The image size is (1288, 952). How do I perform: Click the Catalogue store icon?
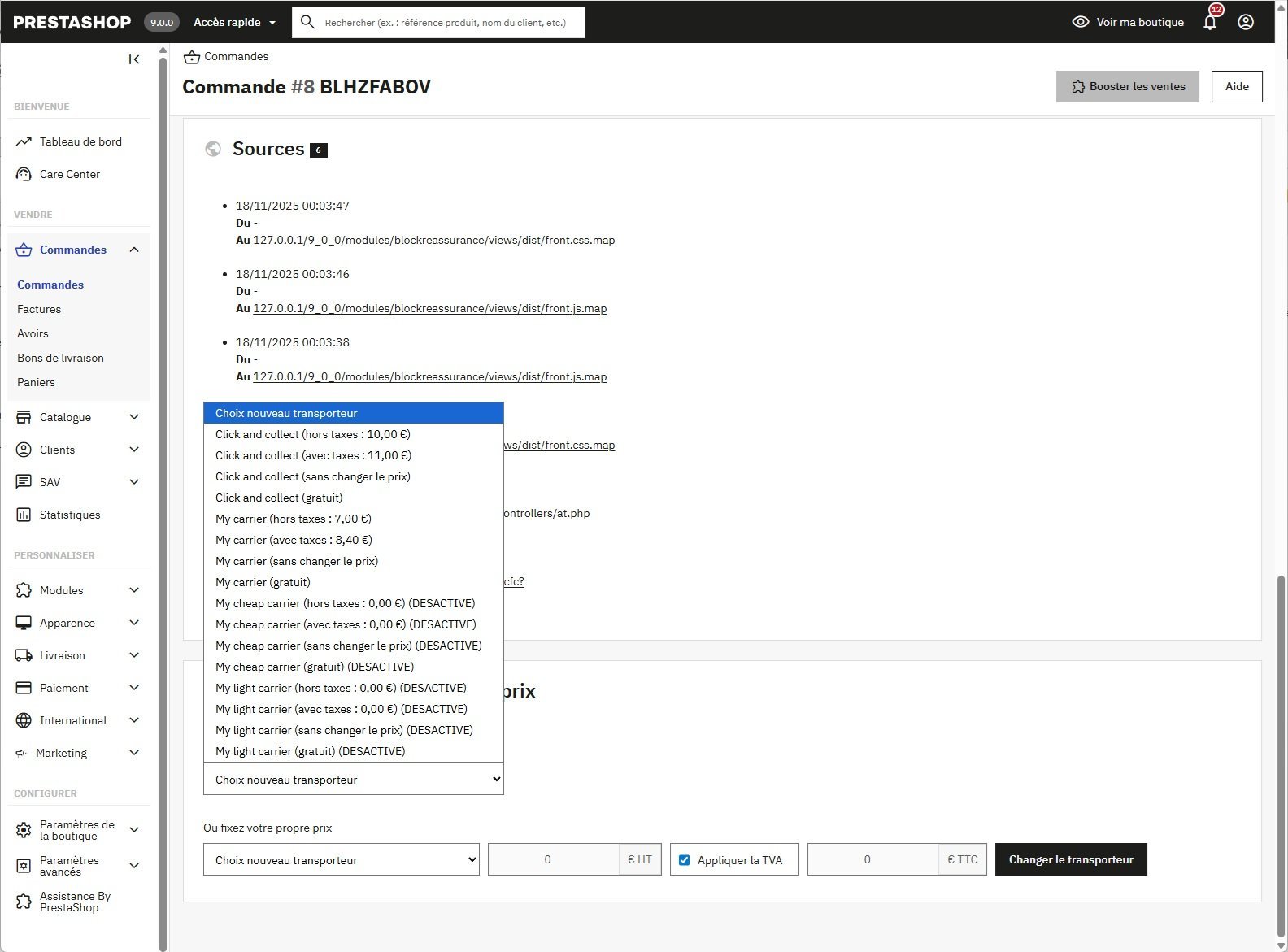coord(24,417)
